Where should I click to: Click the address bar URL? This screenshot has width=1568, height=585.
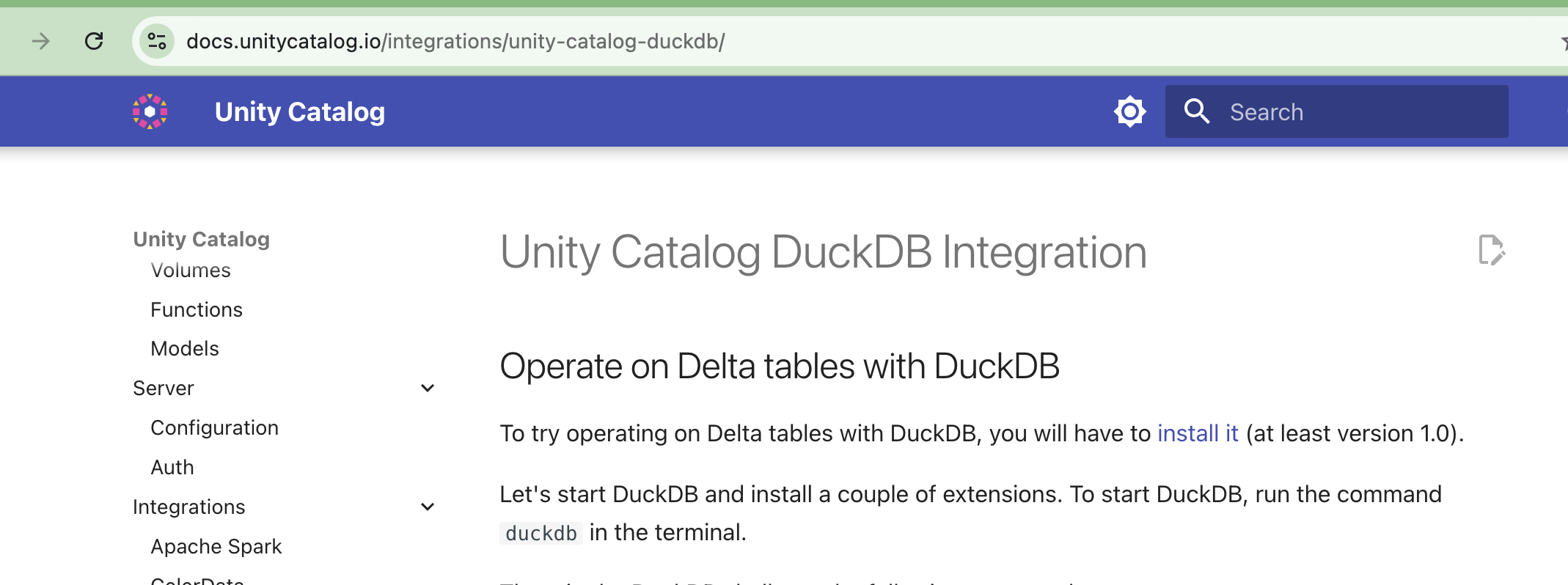pyautogui.click(x=455, y=41)
